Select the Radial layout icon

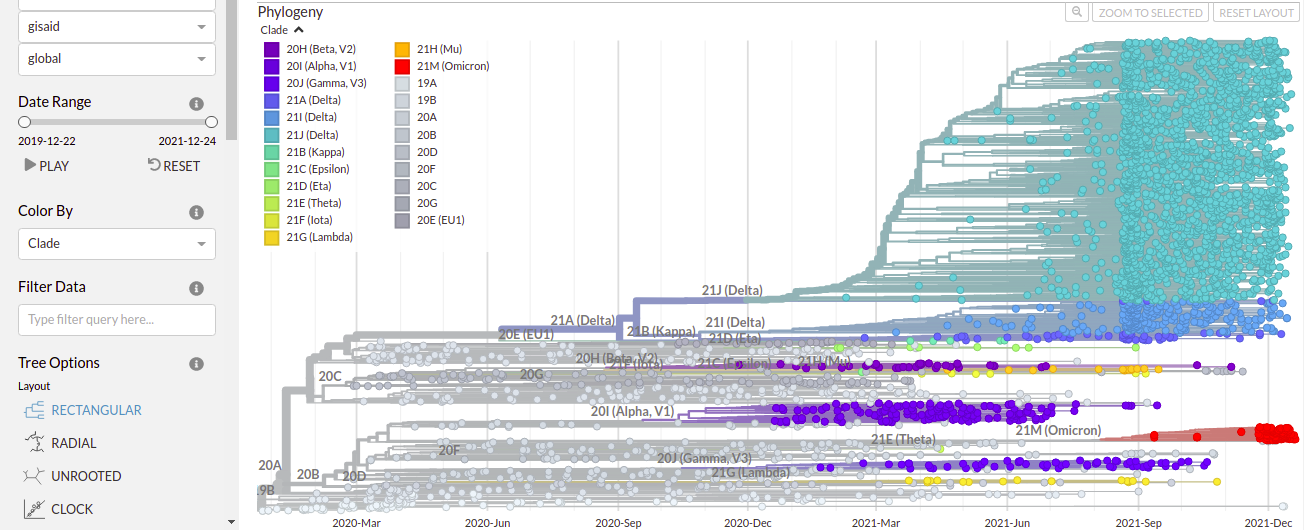pyautogui.click(x=35, y=443)
